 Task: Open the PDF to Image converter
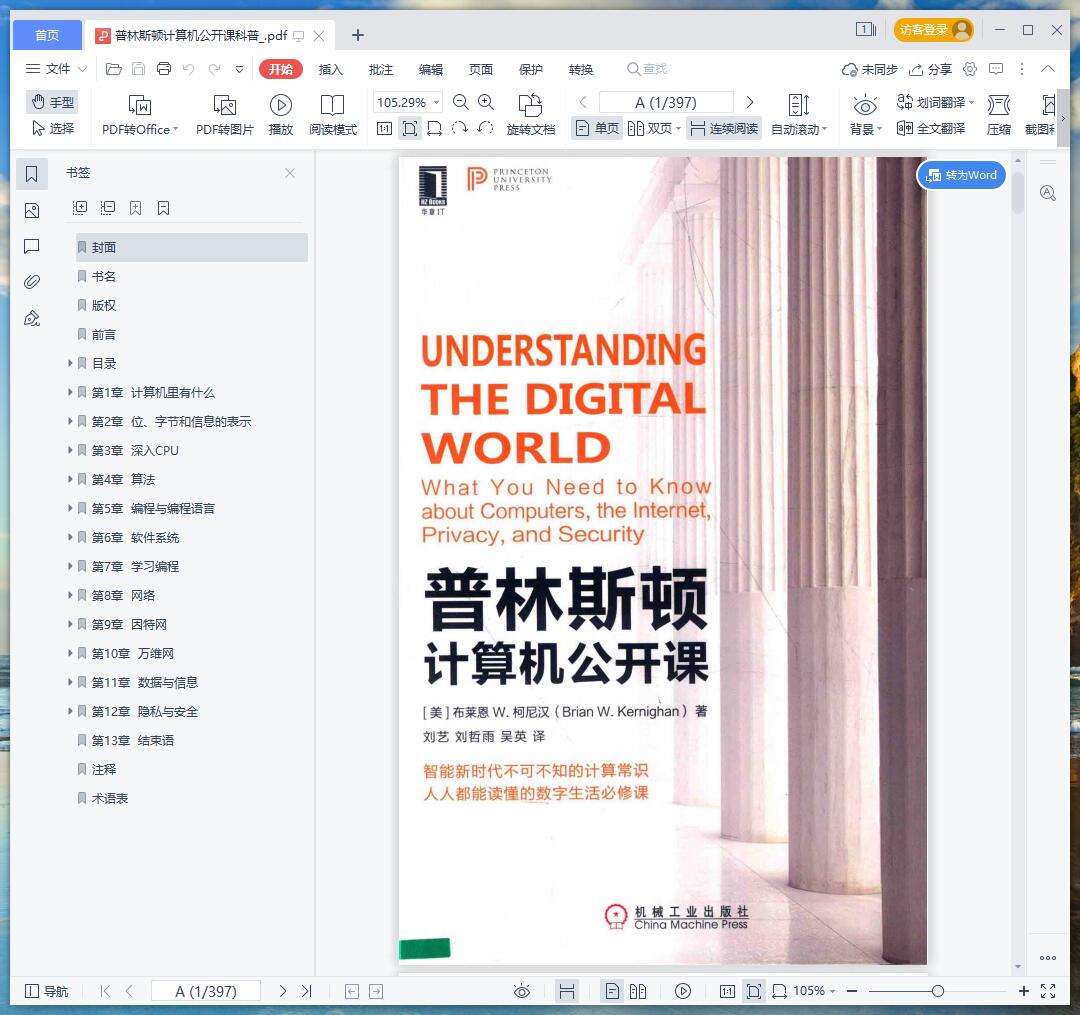[x=225, y=115]
